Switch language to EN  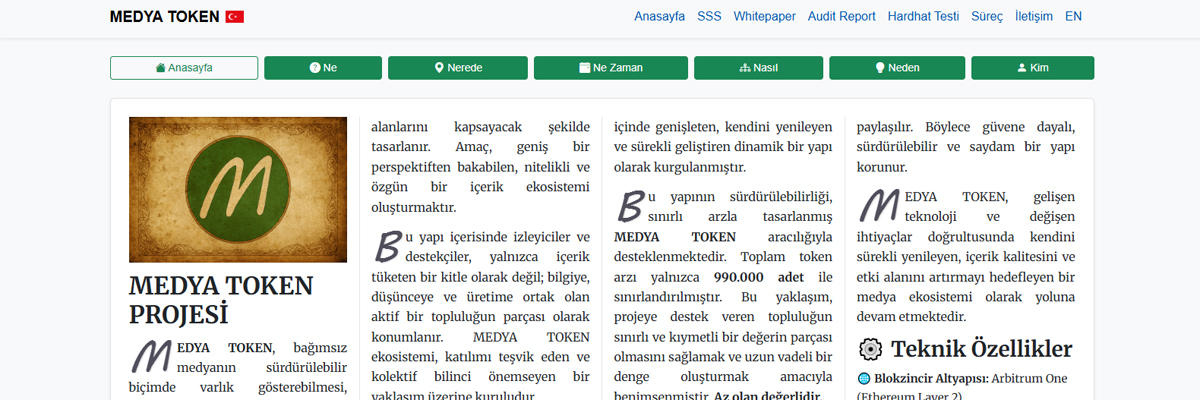1073,16
